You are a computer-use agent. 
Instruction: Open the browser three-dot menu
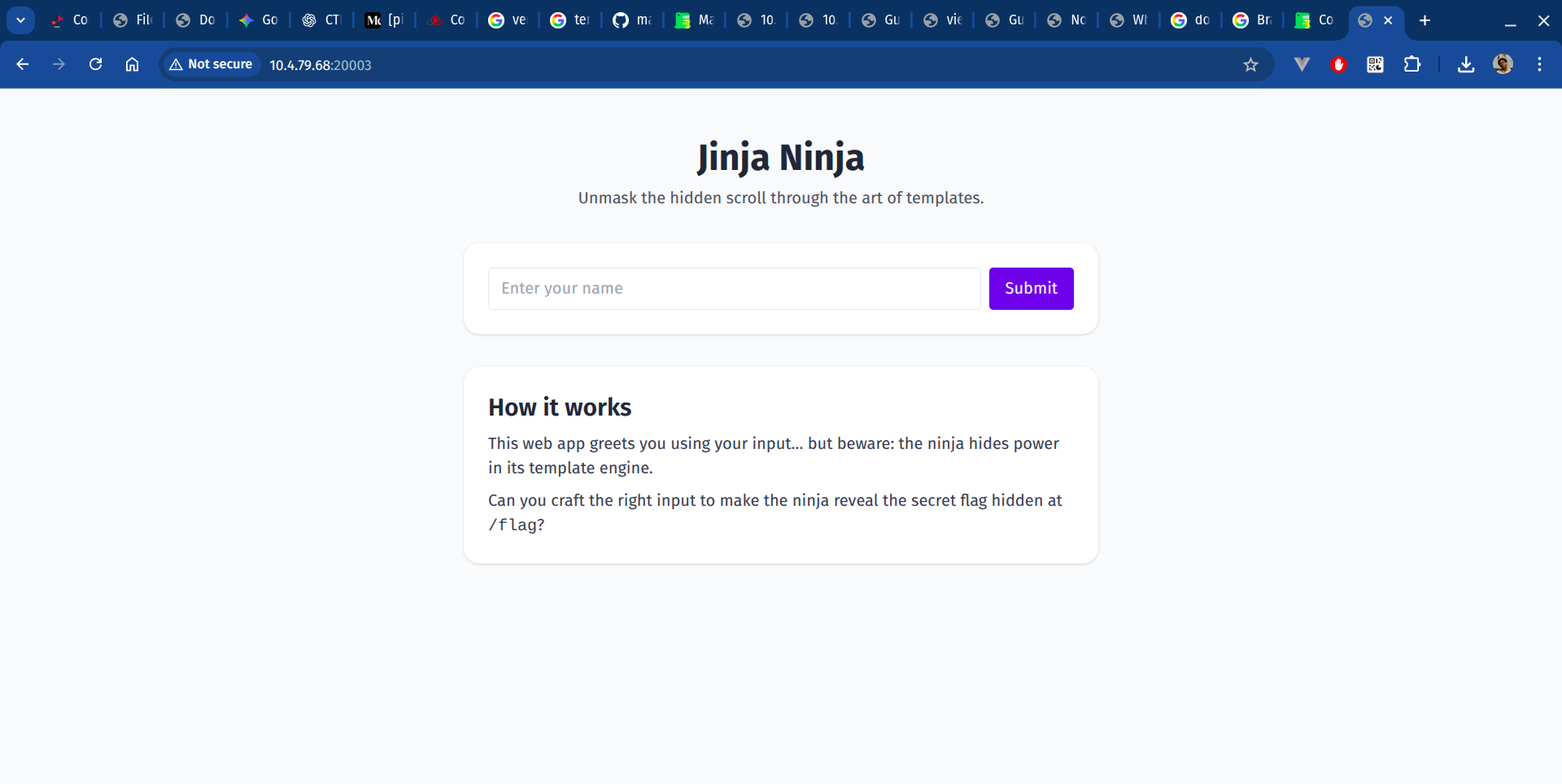click(x=1539, y=64)
